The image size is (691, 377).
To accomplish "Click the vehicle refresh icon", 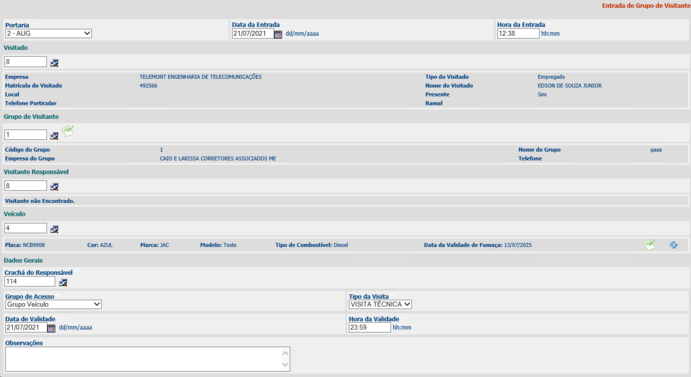I will (673, 245).
